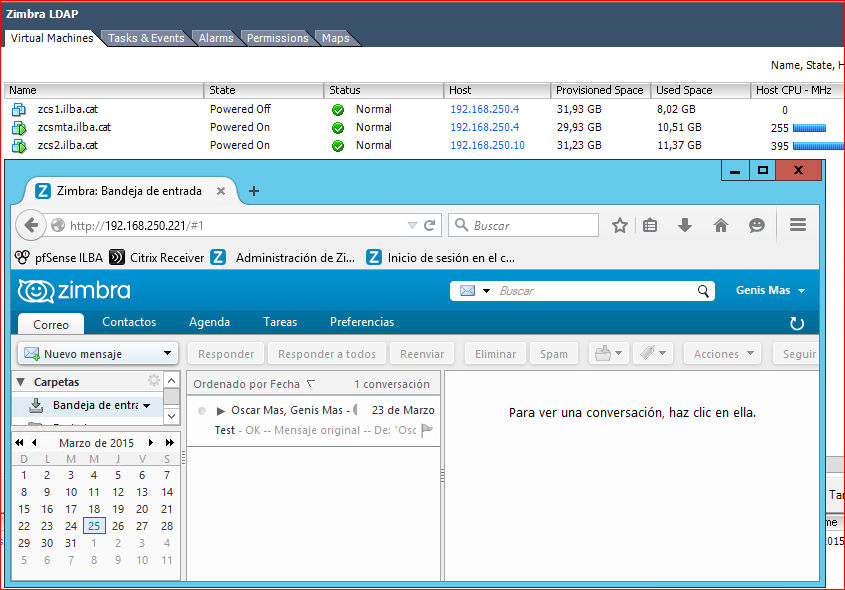Open the Maps tab in vSphere
The width and height of the screenshot is (845, 590).
(x=335, y=38)
